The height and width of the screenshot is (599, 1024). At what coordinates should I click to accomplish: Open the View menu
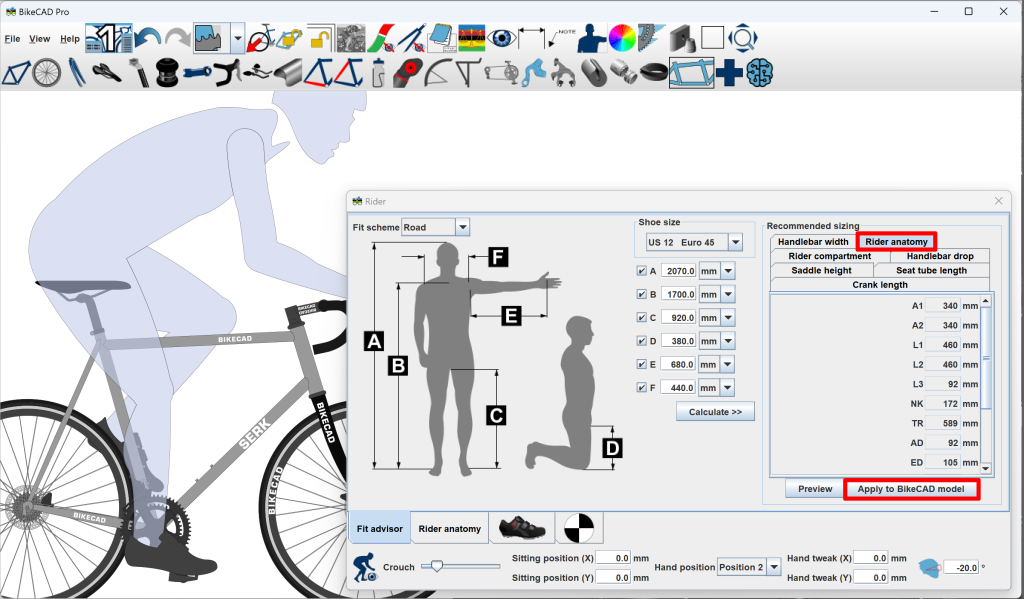(40, 39)
